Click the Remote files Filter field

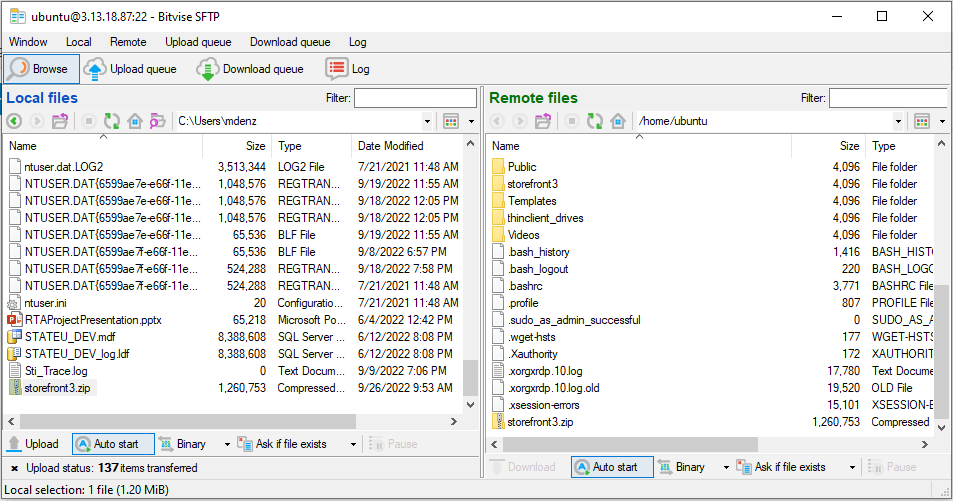pyautogui.click(x=889, y=98)
